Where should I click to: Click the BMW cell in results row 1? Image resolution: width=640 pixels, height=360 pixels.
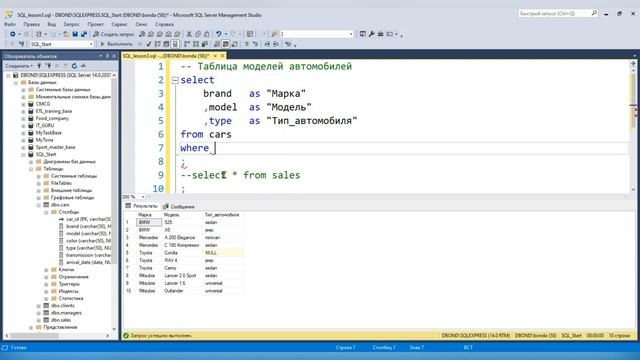[x=149, y=222]
